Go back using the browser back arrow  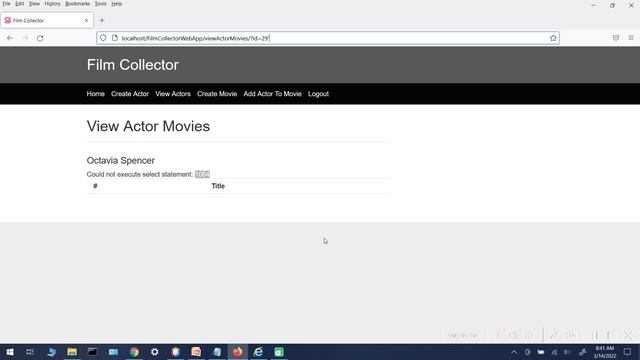click(x=10, y=38)
